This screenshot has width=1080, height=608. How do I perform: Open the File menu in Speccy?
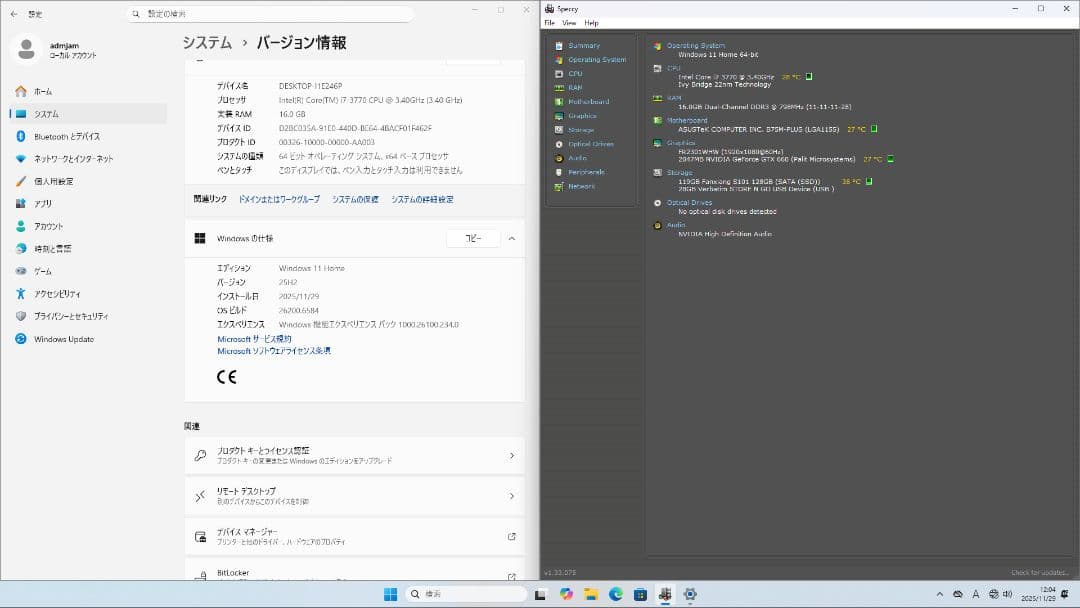(551, 22)
